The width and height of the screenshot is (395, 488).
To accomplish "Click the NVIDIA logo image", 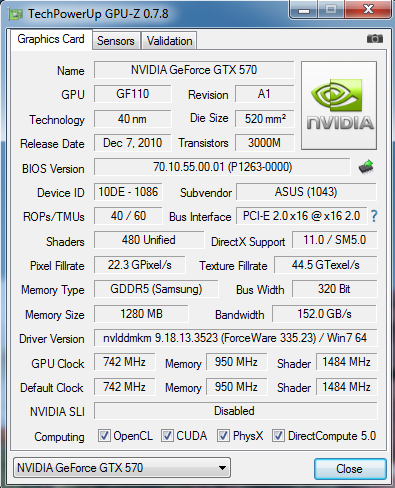I will (339, 105).
